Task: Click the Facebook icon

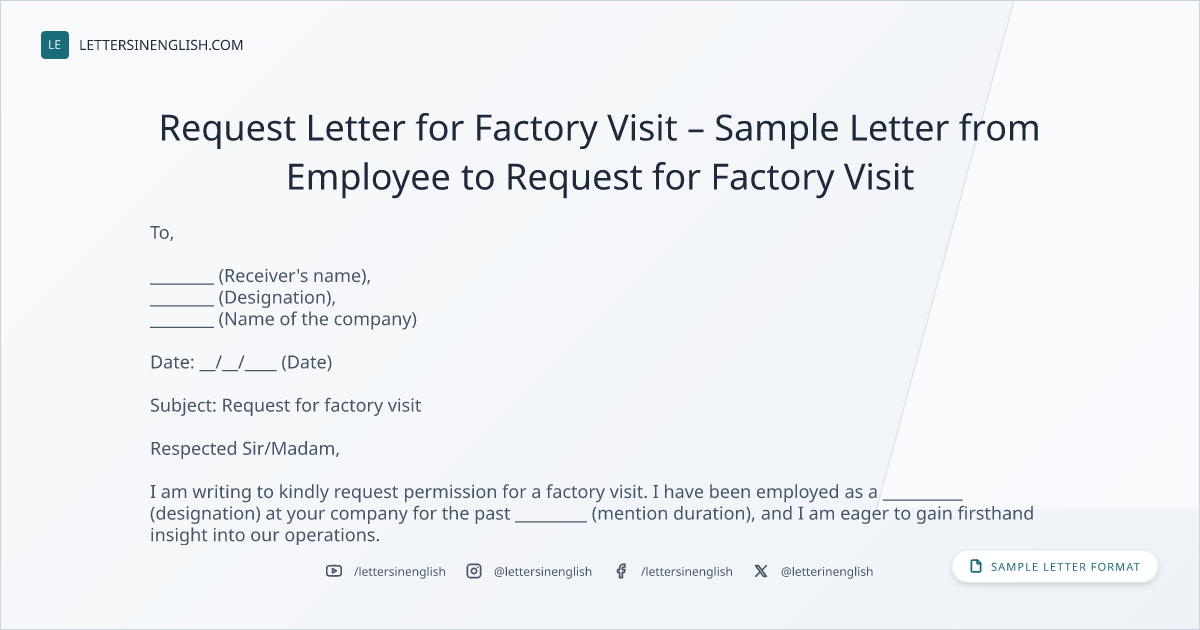Action: click(621, 571)
